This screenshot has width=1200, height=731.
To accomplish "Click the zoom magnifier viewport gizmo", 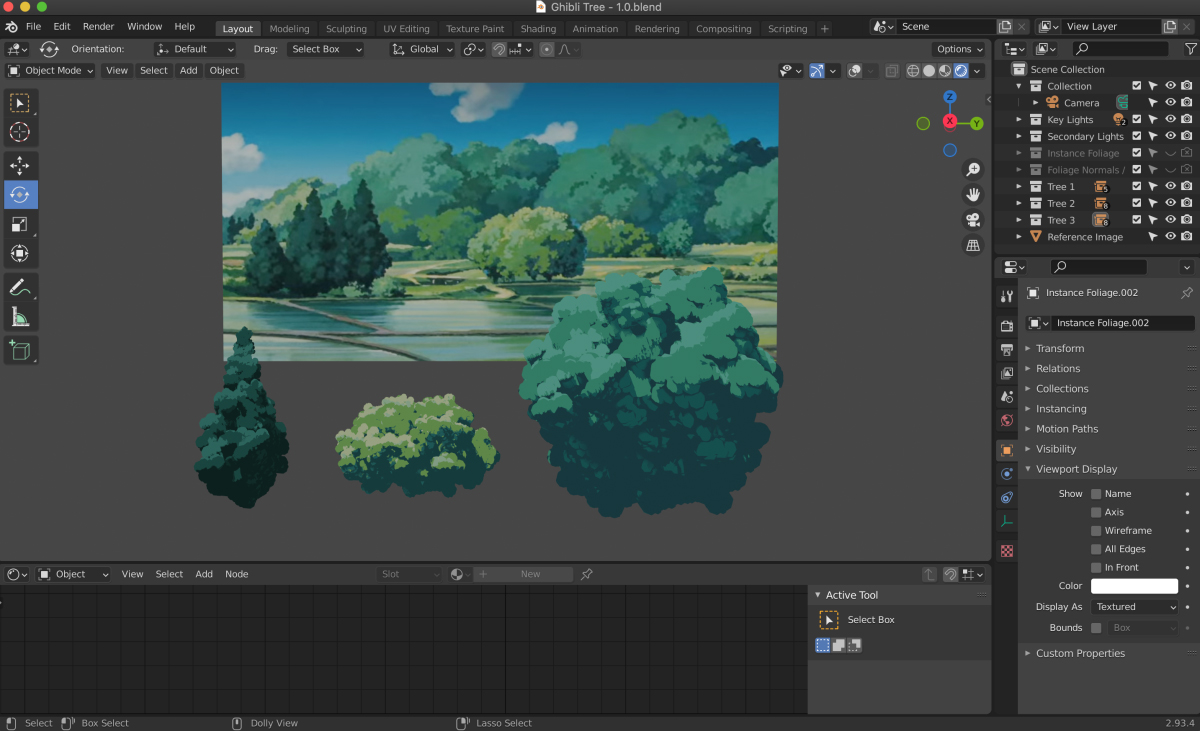I will 972,170.
